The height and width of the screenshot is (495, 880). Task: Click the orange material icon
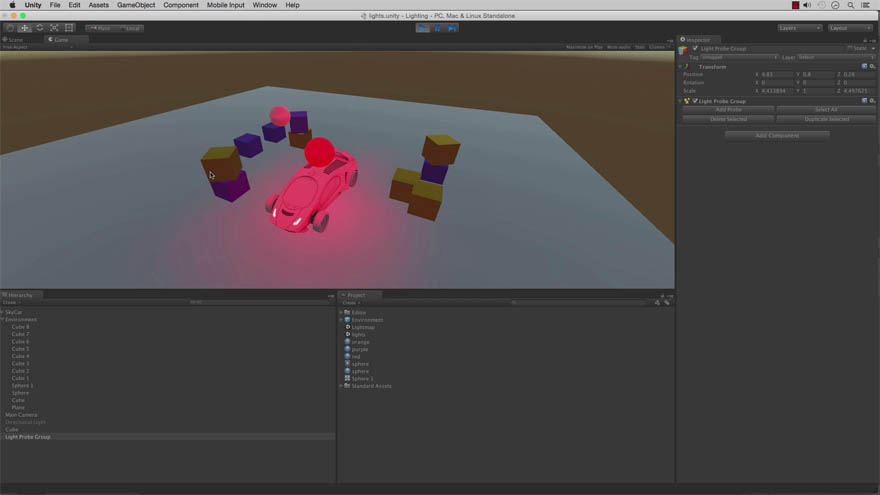point(347,341)
